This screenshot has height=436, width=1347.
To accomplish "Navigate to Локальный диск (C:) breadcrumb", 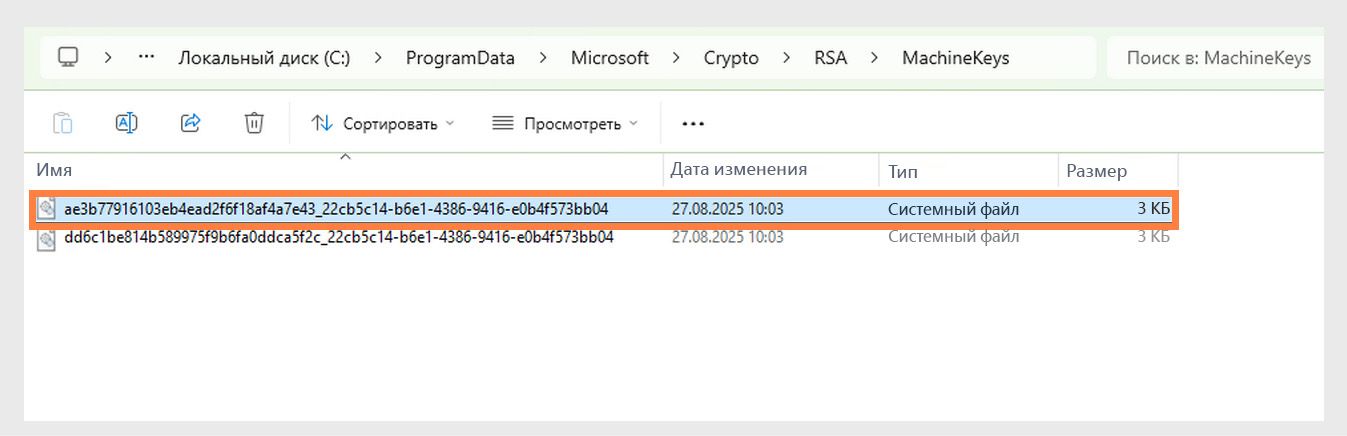I will point(264,58).
